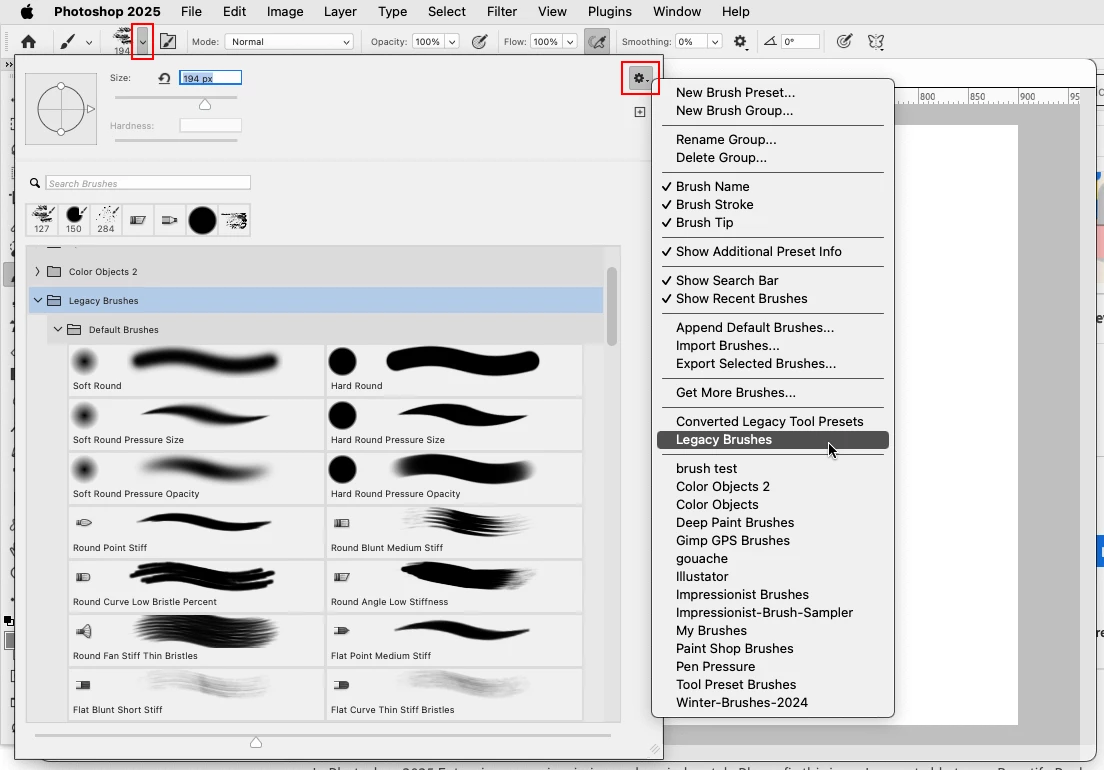Open the Plugins menu in menu bar
Image resolution: width=1104 pixels, height=770 pixels.
coord(610,11)
